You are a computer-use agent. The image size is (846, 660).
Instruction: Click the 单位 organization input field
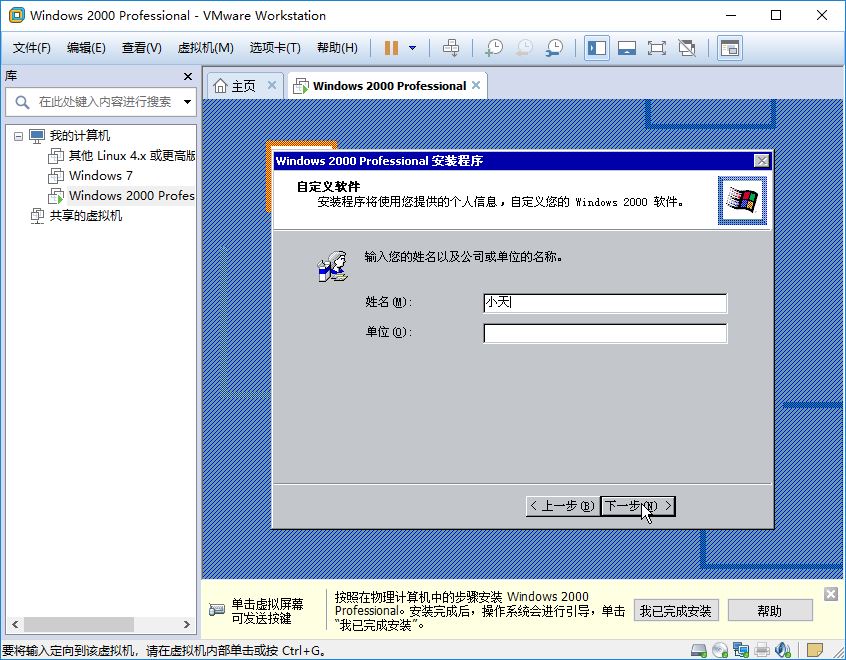(605, 333)
